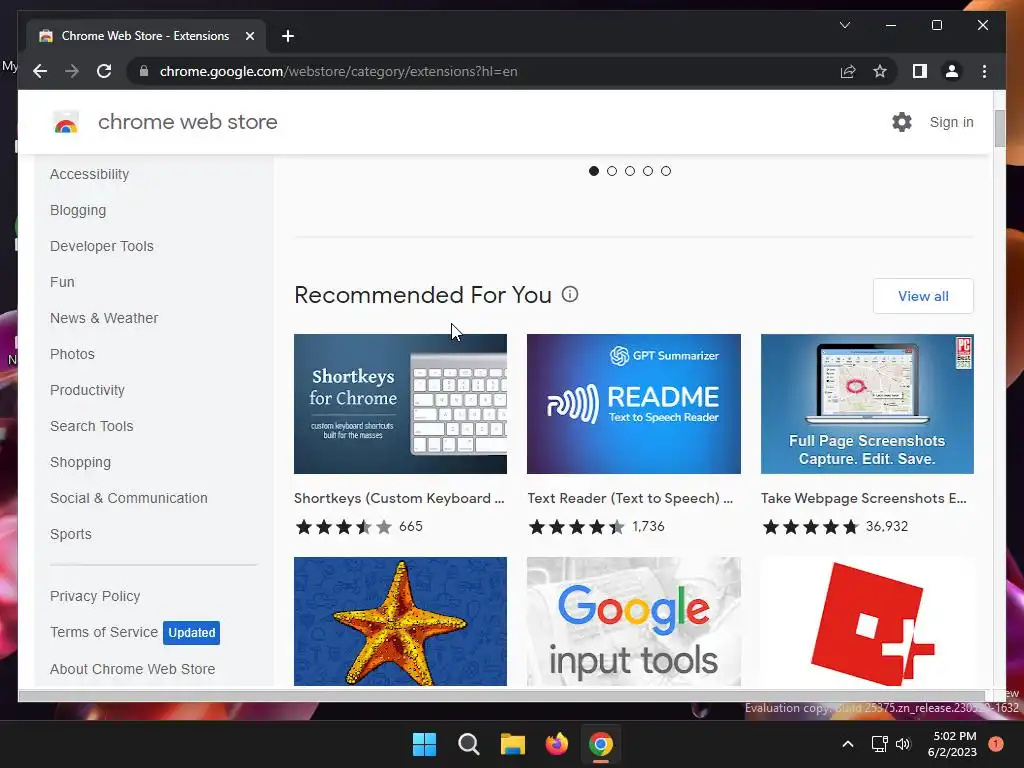This screenshot has height=768, width=1024.
Task: Show info about Recommended For You
Action: pyautogui.click(x=570, y=295)
